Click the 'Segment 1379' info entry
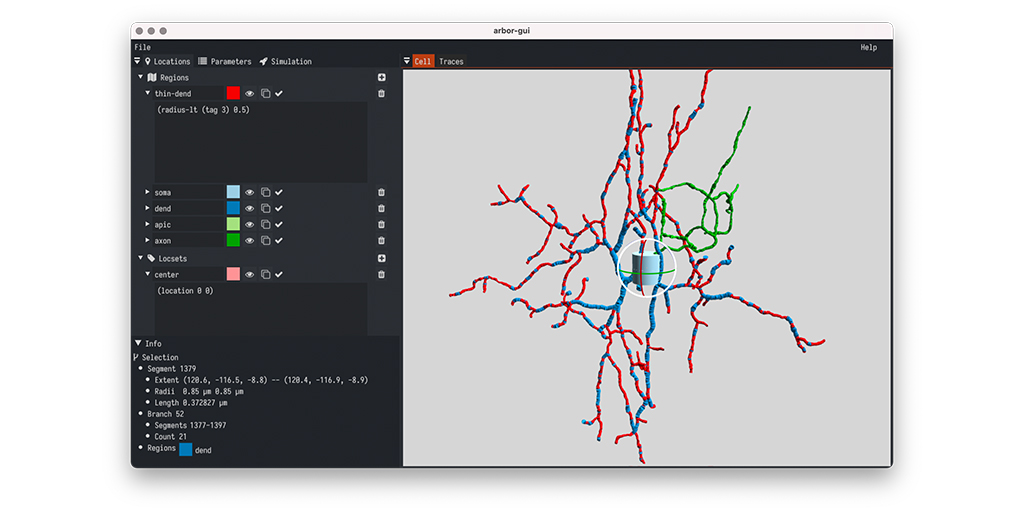Screen dimensions: 1024x512 pos(171,368)
